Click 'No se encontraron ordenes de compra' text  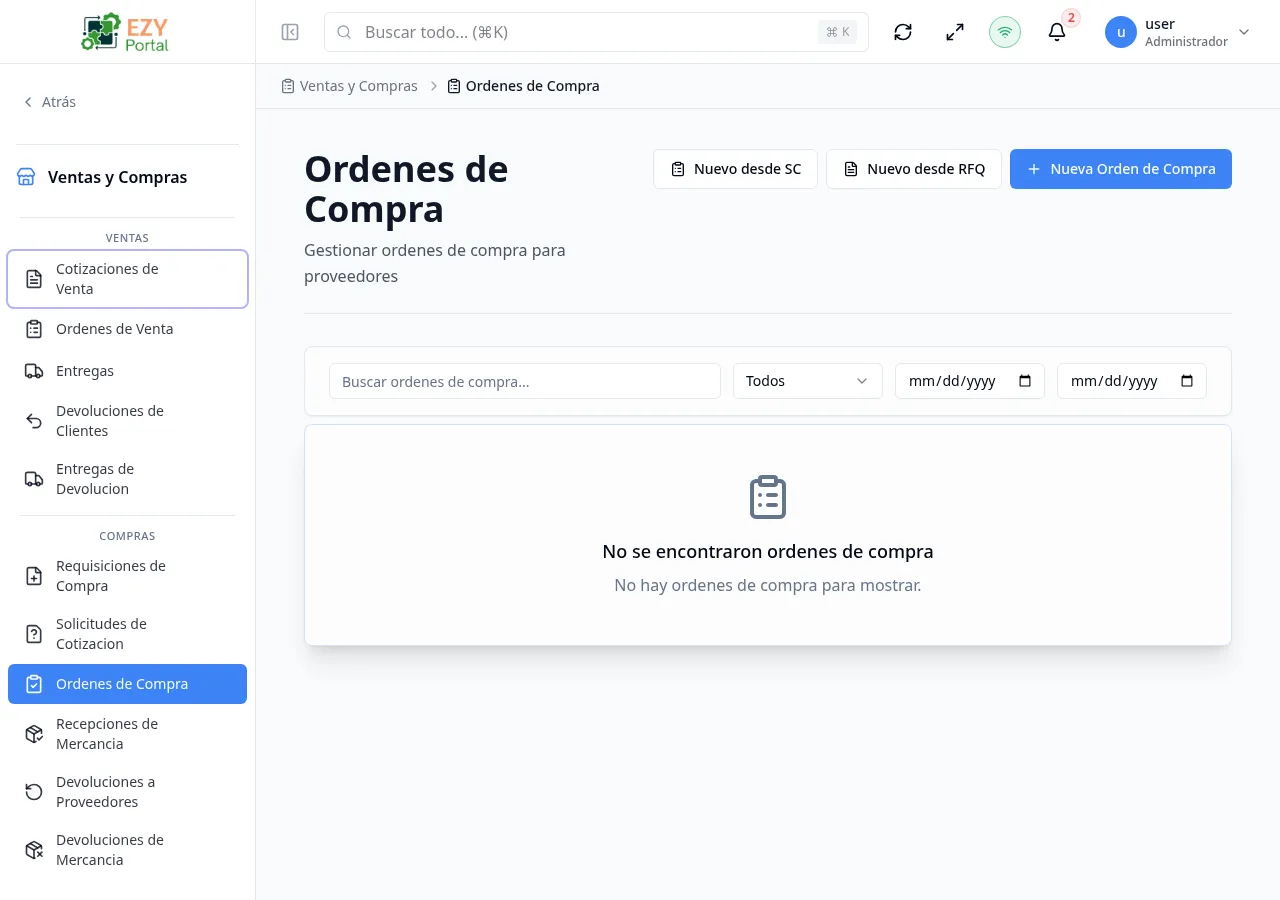768,551
